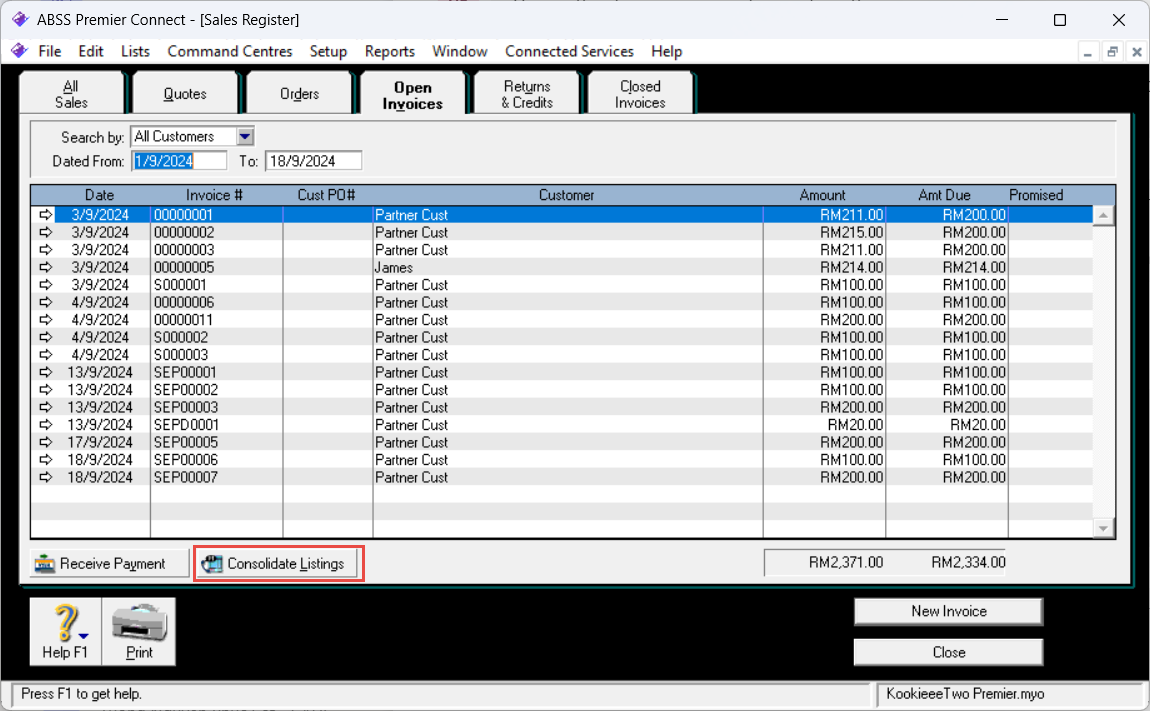Click the Dated From date field

[179, 161]
